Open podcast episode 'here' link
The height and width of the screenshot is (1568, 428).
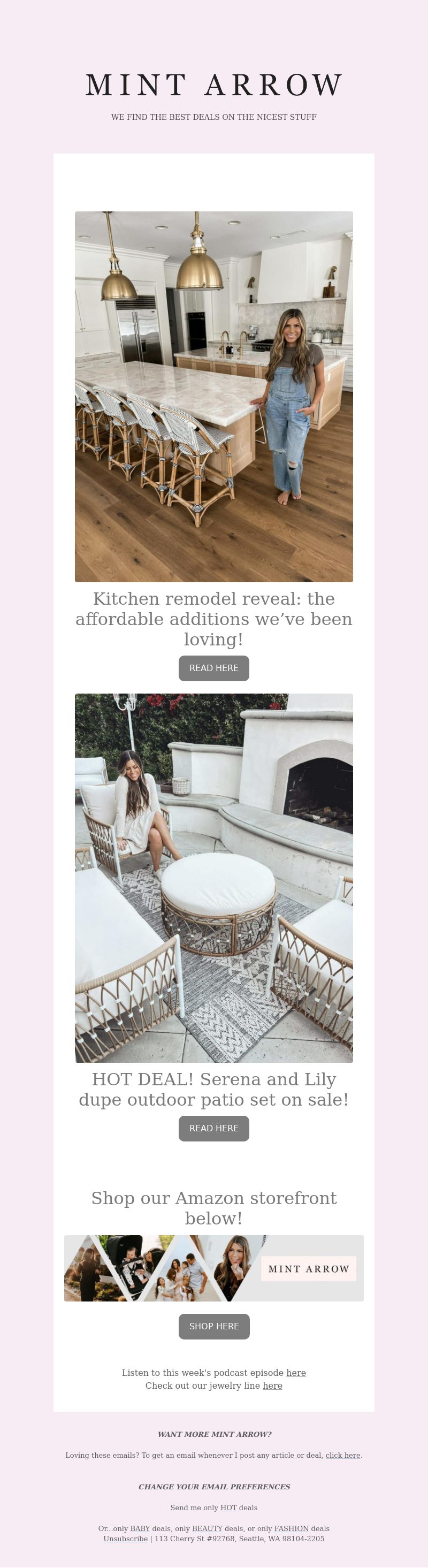coord(296,1373)
